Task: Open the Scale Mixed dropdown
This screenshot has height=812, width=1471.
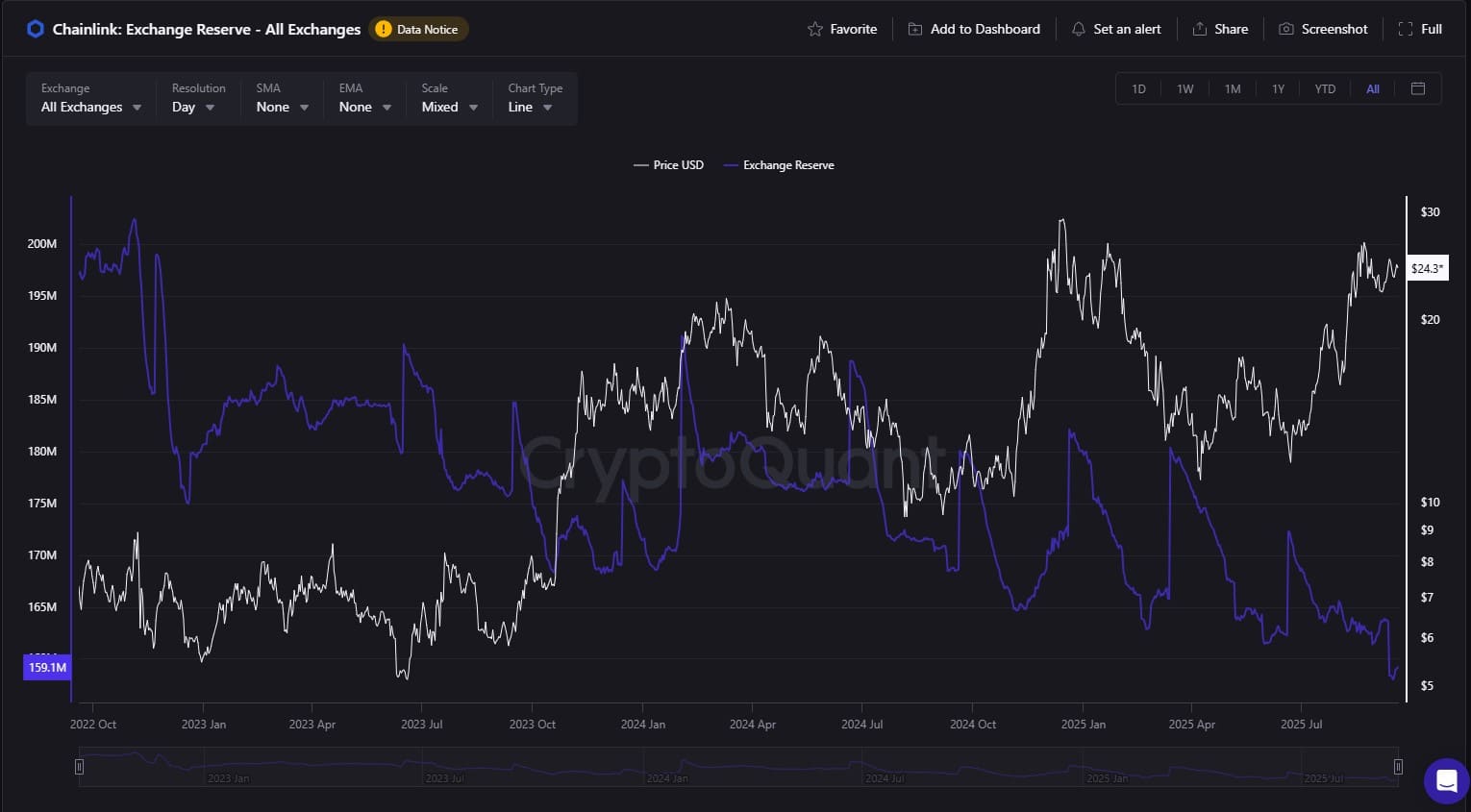Action: coord(449,98)
